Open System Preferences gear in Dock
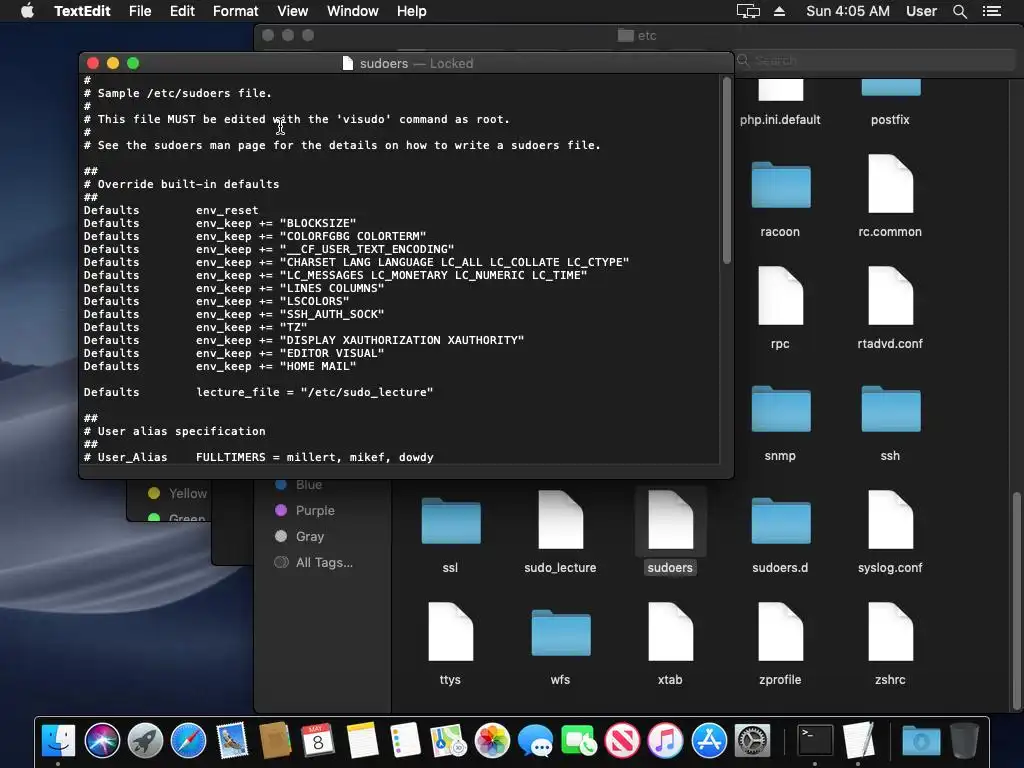1024x768 pixels. pyautogui.click(x=752, y=741)
